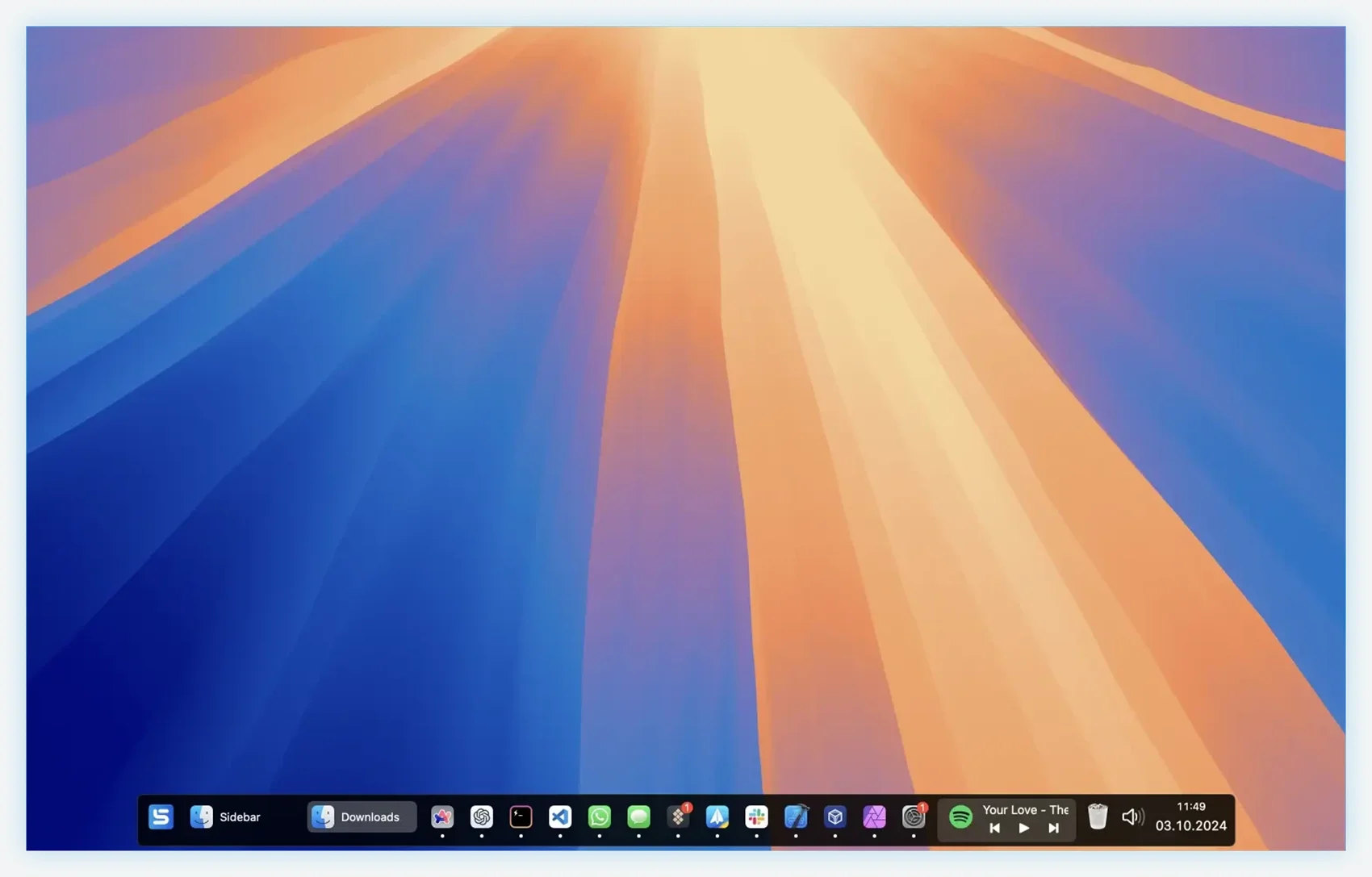1372x877 pixels.
Task: Open Affinity Photo from the dock
Action: [875, 817]
